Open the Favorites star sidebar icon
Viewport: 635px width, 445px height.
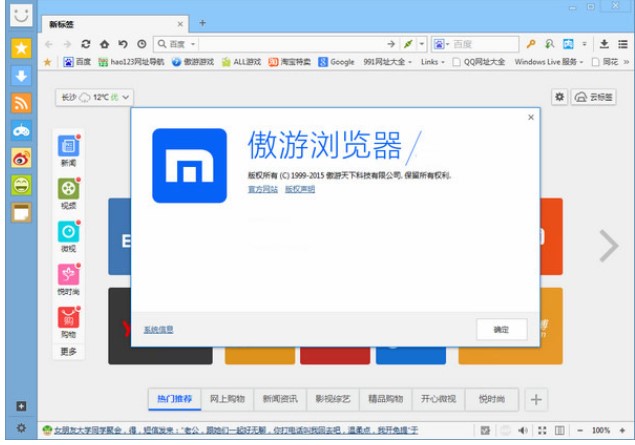click(x=21, y=49)
